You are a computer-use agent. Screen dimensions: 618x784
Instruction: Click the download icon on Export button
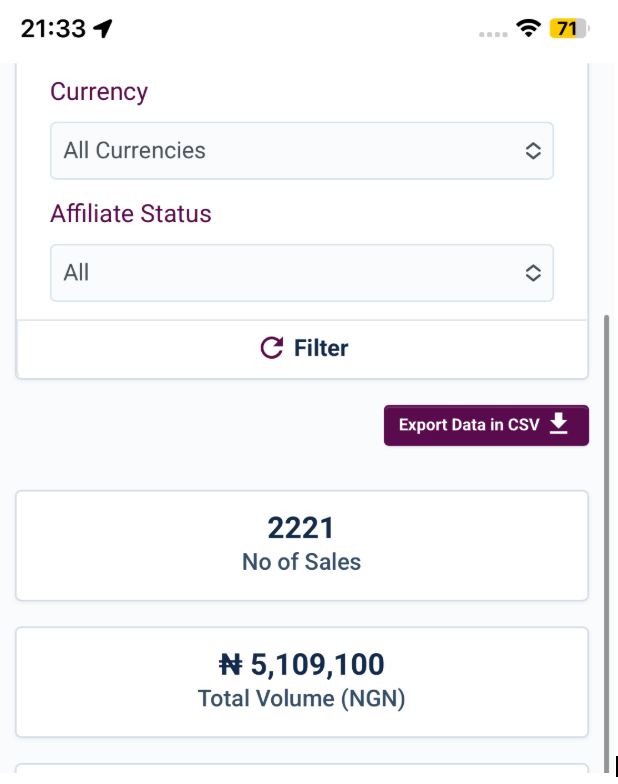click(559, 425)
